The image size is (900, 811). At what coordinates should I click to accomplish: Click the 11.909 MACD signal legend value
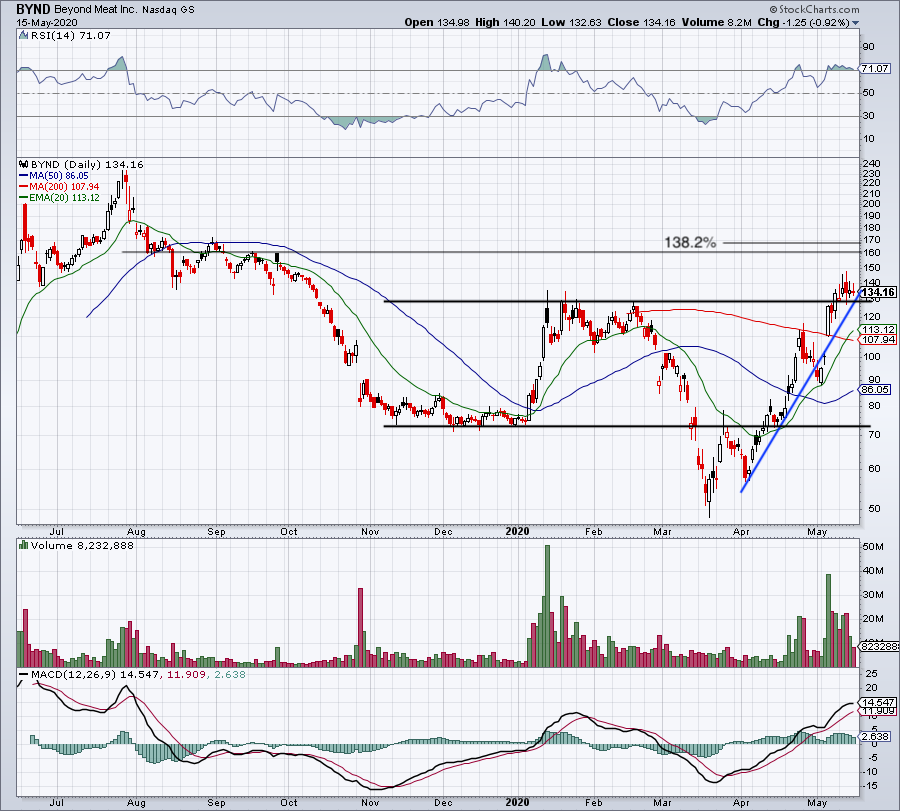point(186,674)
